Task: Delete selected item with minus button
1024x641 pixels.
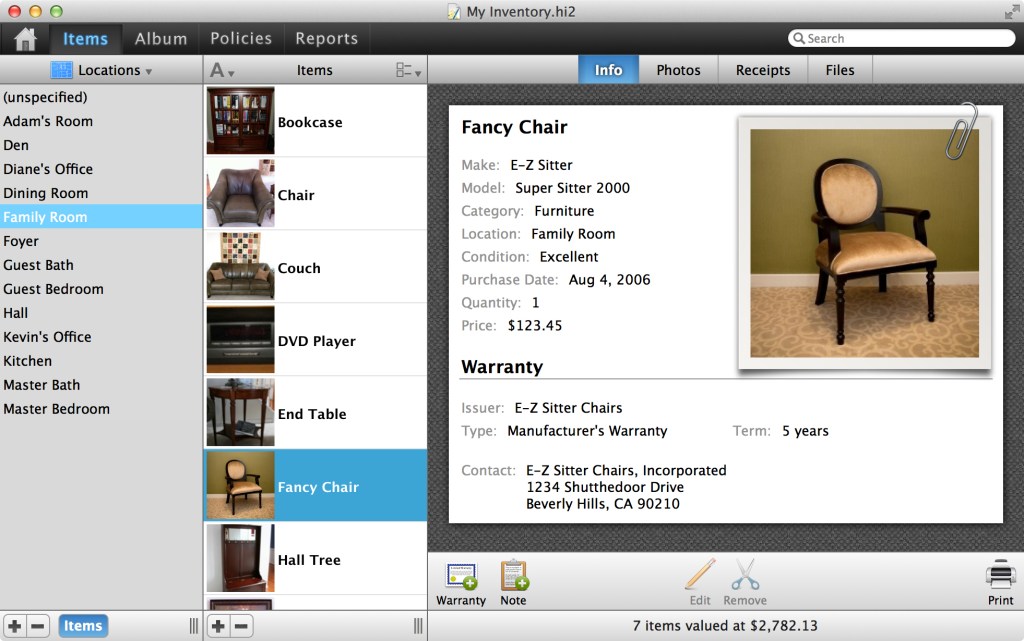Action: tap(242, 626)
